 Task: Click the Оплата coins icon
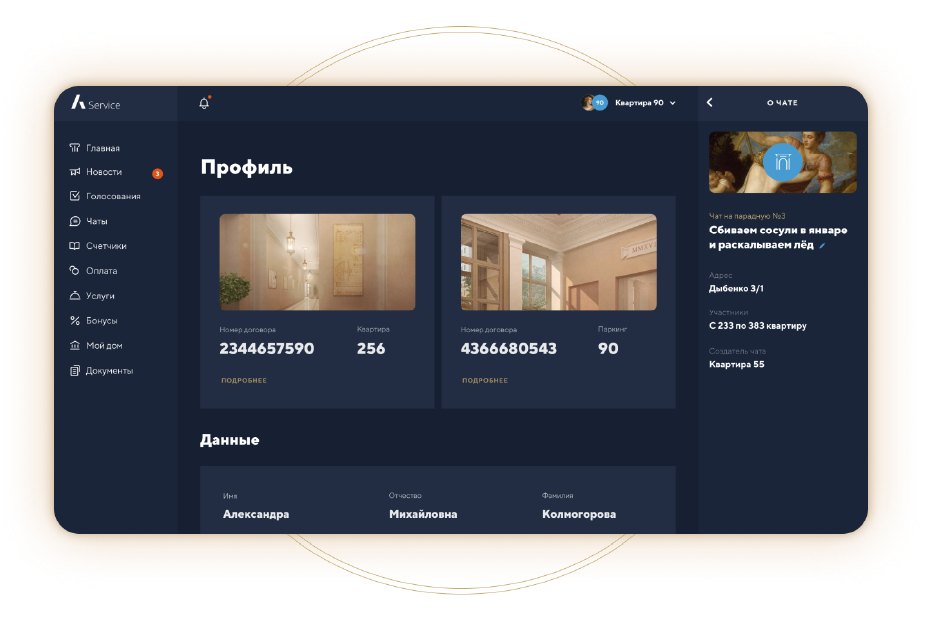pos(75,271)
